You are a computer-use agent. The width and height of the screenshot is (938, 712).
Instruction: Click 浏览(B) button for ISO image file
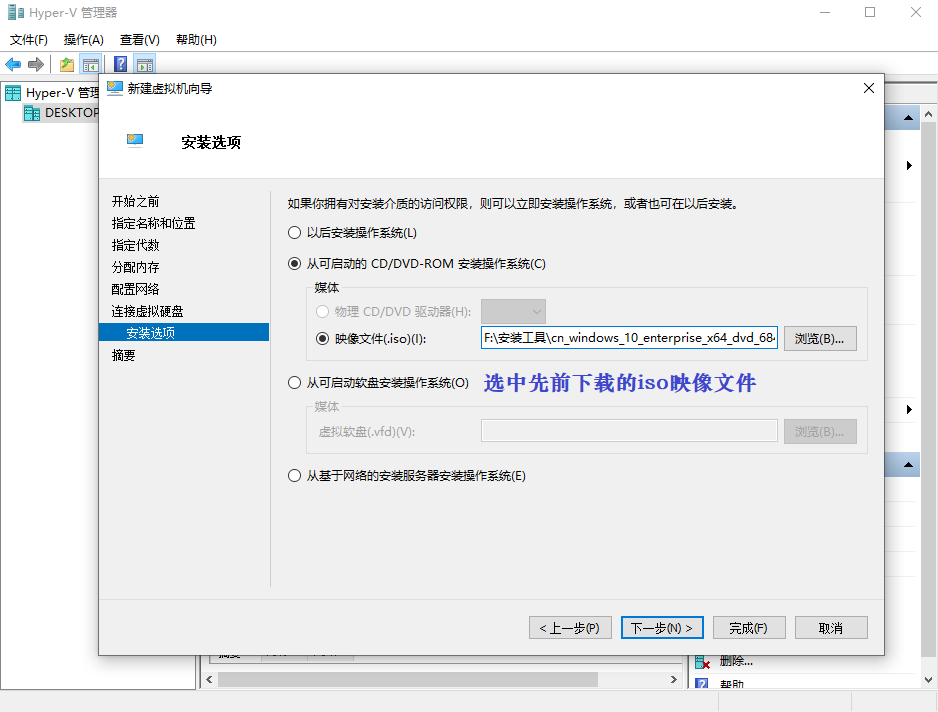pyautogui.click(x=820, y=339)
